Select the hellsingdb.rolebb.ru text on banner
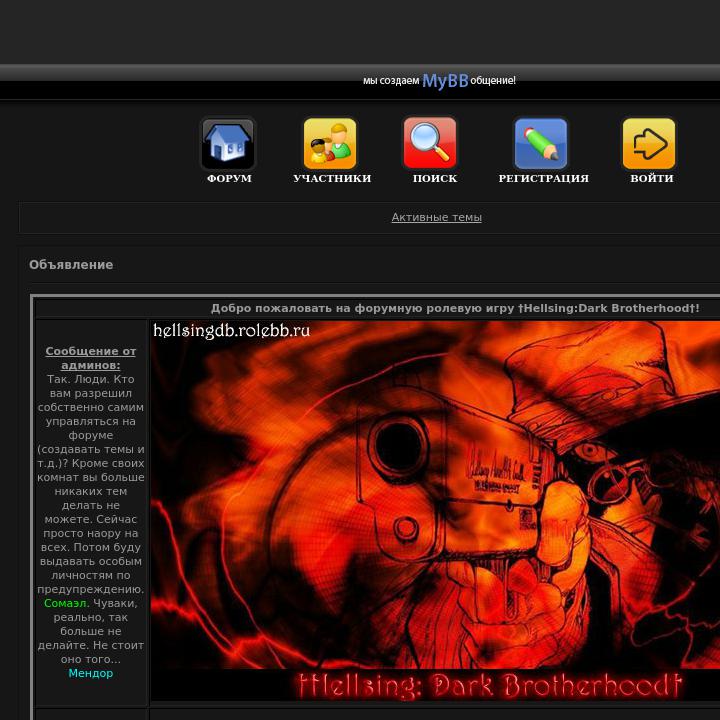720x720 pixels. tap(231, 331)
